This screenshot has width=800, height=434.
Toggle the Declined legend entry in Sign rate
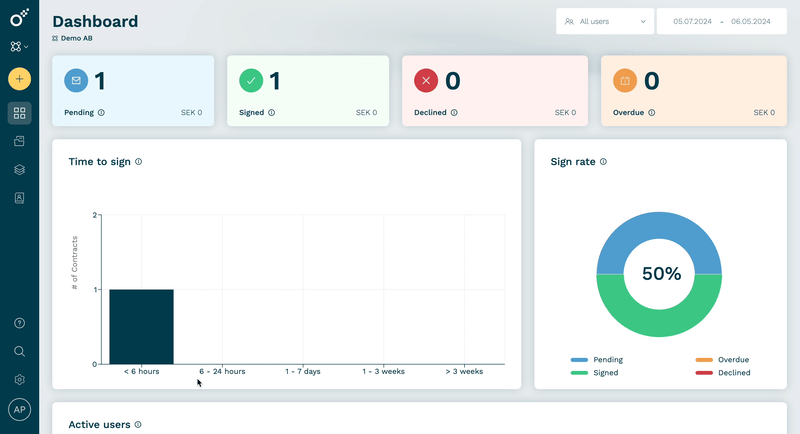pyautogui.click(x=723, y=373)
